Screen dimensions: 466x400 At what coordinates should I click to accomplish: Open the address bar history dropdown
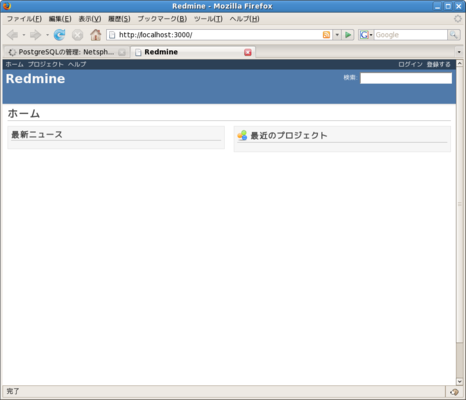(x=337, y=35)
